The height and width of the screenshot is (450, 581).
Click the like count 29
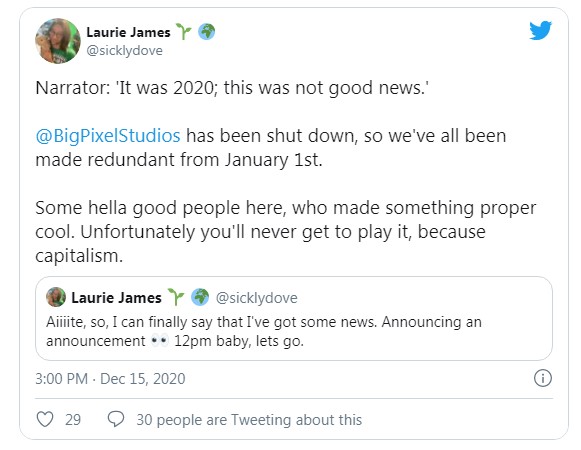[73, 420]
